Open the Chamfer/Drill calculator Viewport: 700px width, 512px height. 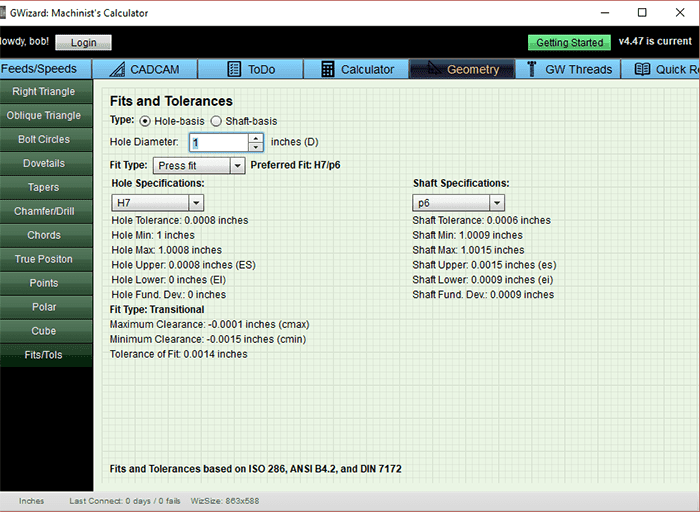[x=46, y=211]
